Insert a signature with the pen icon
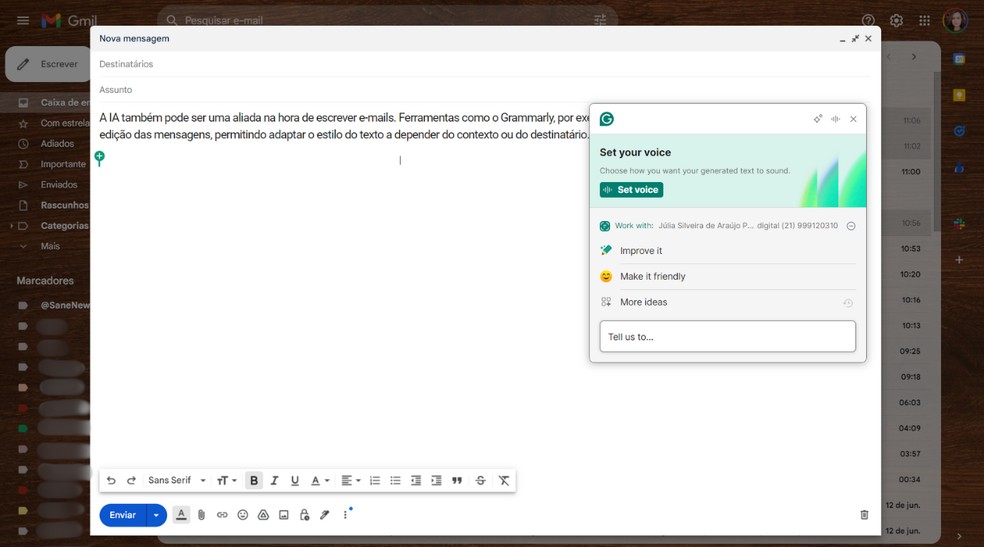Image resolution: width=984 pixels, height=547 pixels. pyautogui.click(x=324, y=515)
